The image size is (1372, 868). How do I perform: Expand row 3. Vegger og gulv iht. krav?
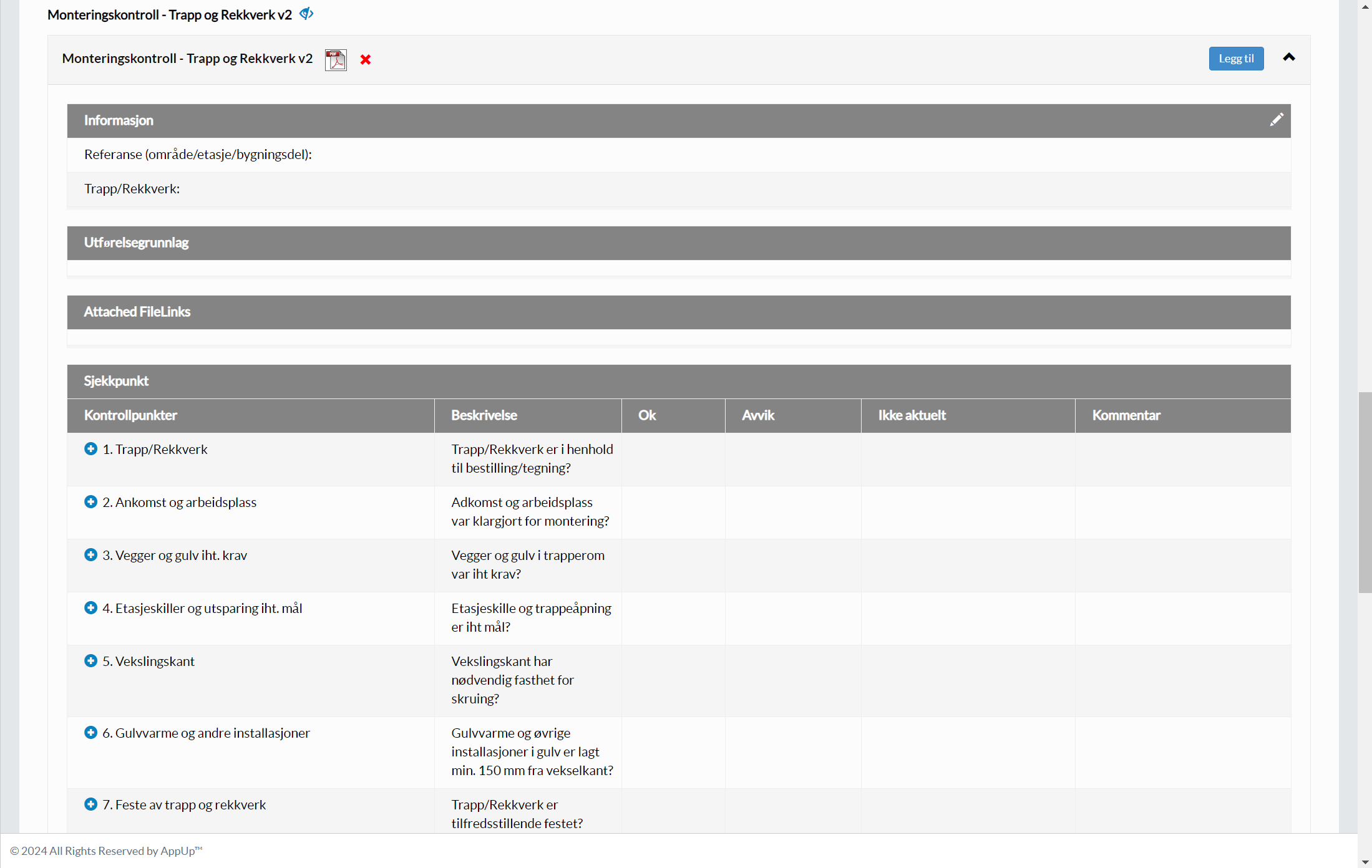pyautogui.click(x=90, y=555)
